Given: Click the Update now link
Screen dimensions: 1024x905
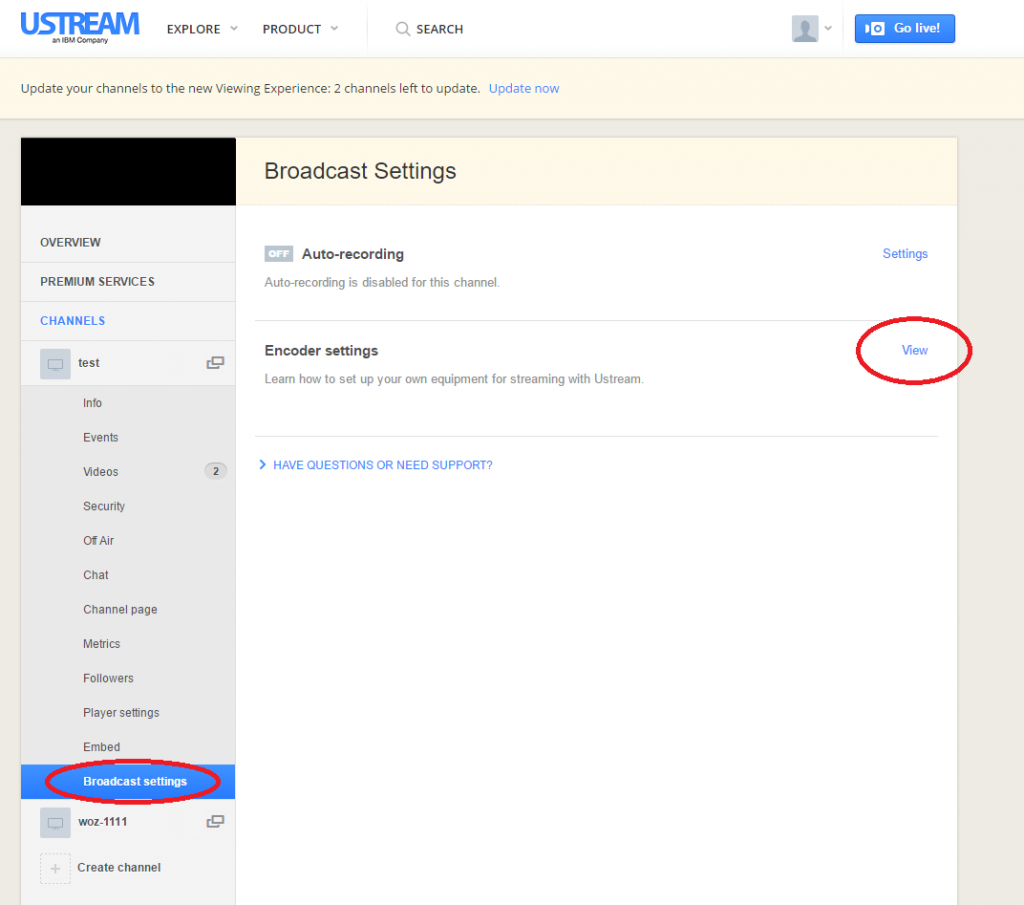Looking at the screenshot, I should coord(524,88).
